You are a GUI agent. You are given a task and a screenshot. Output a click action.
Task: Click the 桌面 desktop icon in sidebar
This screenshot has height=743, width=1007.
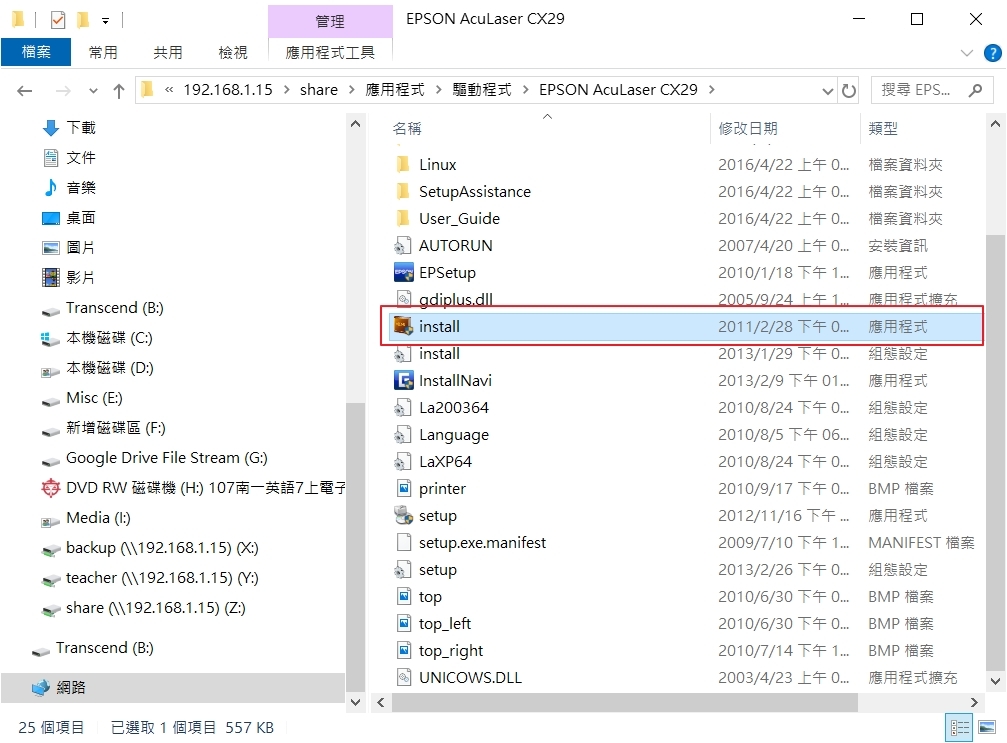pos(51,218)
